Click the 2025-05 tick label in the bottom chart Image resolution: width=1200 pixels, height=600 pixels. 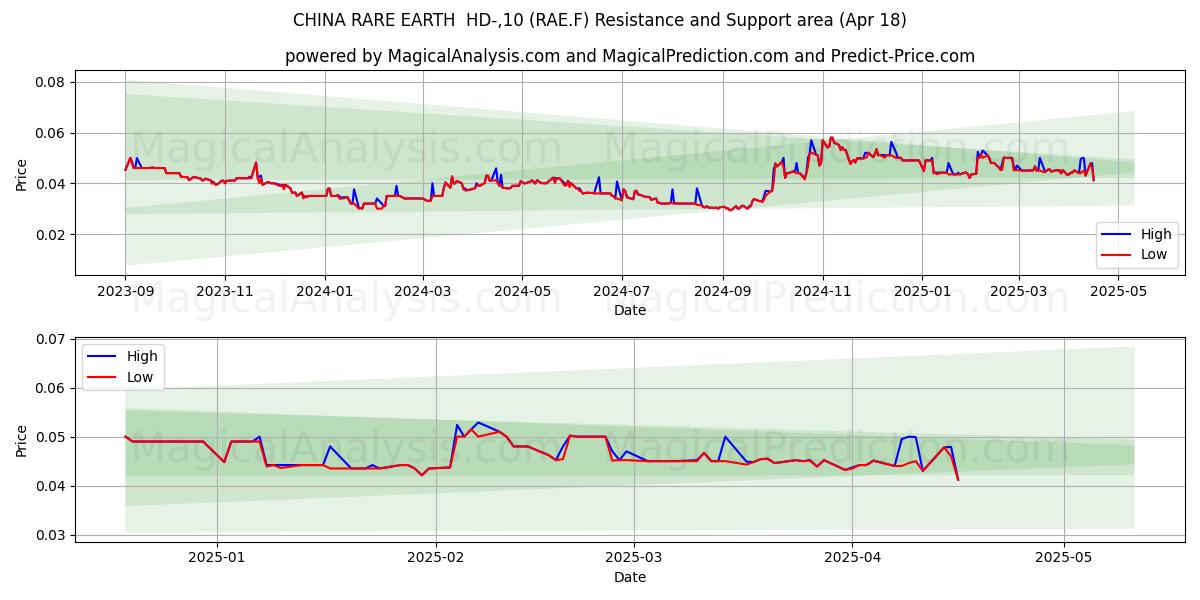tap(1064, 558)
